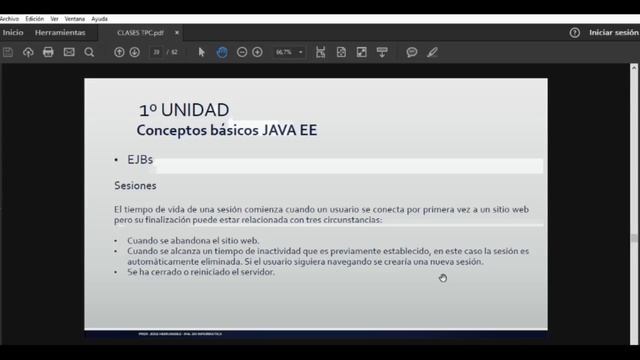
Task: Click Iniciar sesión button
Action: click(613, 33)
